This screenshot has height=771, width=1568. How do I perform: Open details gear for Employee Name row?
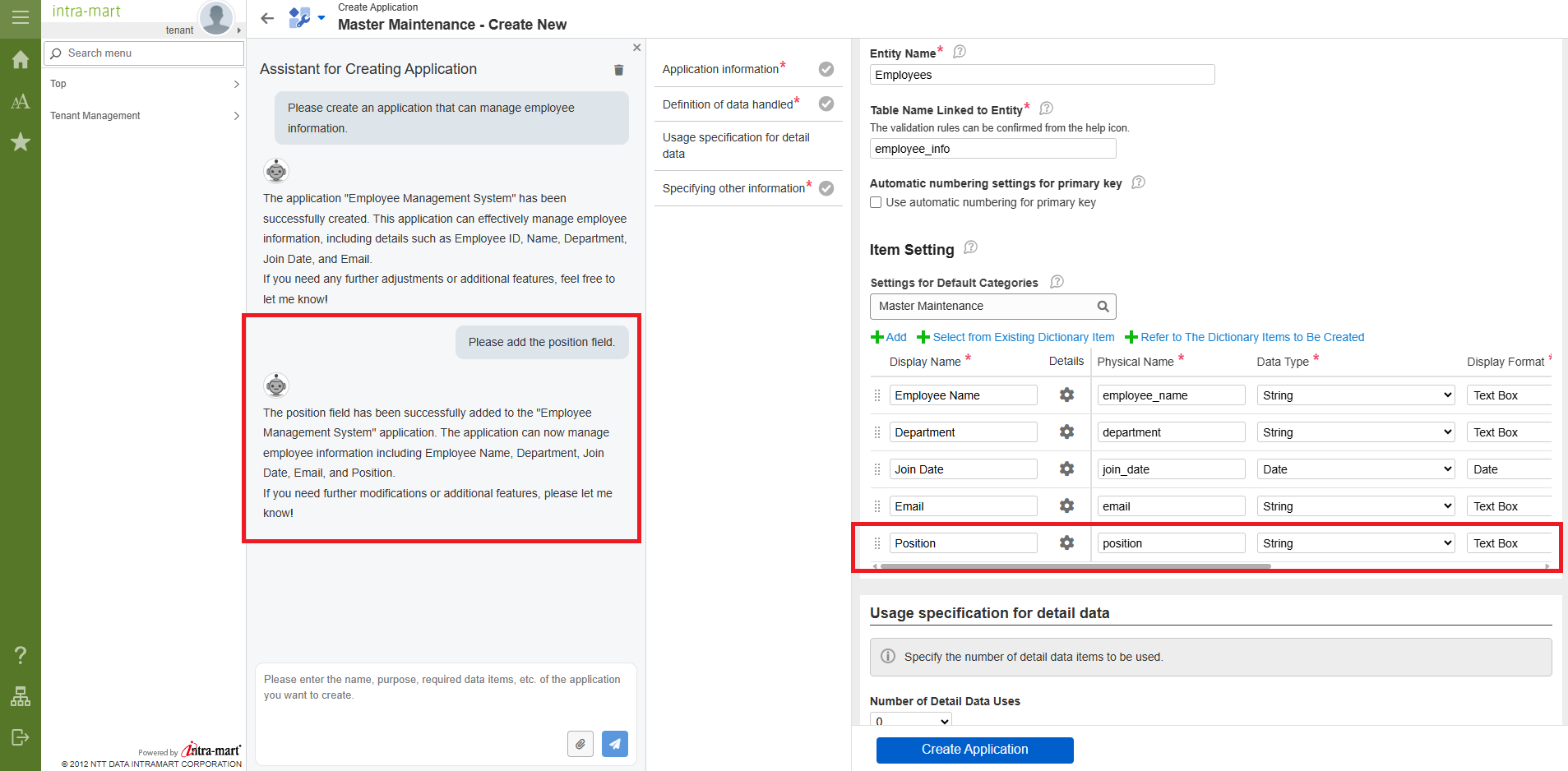1066,395
